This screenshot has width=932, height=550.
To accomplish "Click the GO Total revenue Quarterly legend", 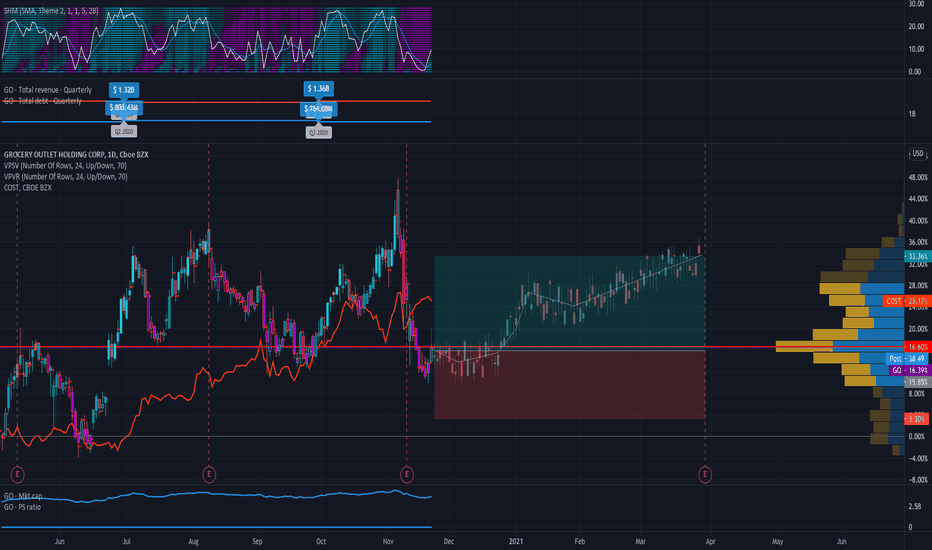I will click(x=48, y=90).
